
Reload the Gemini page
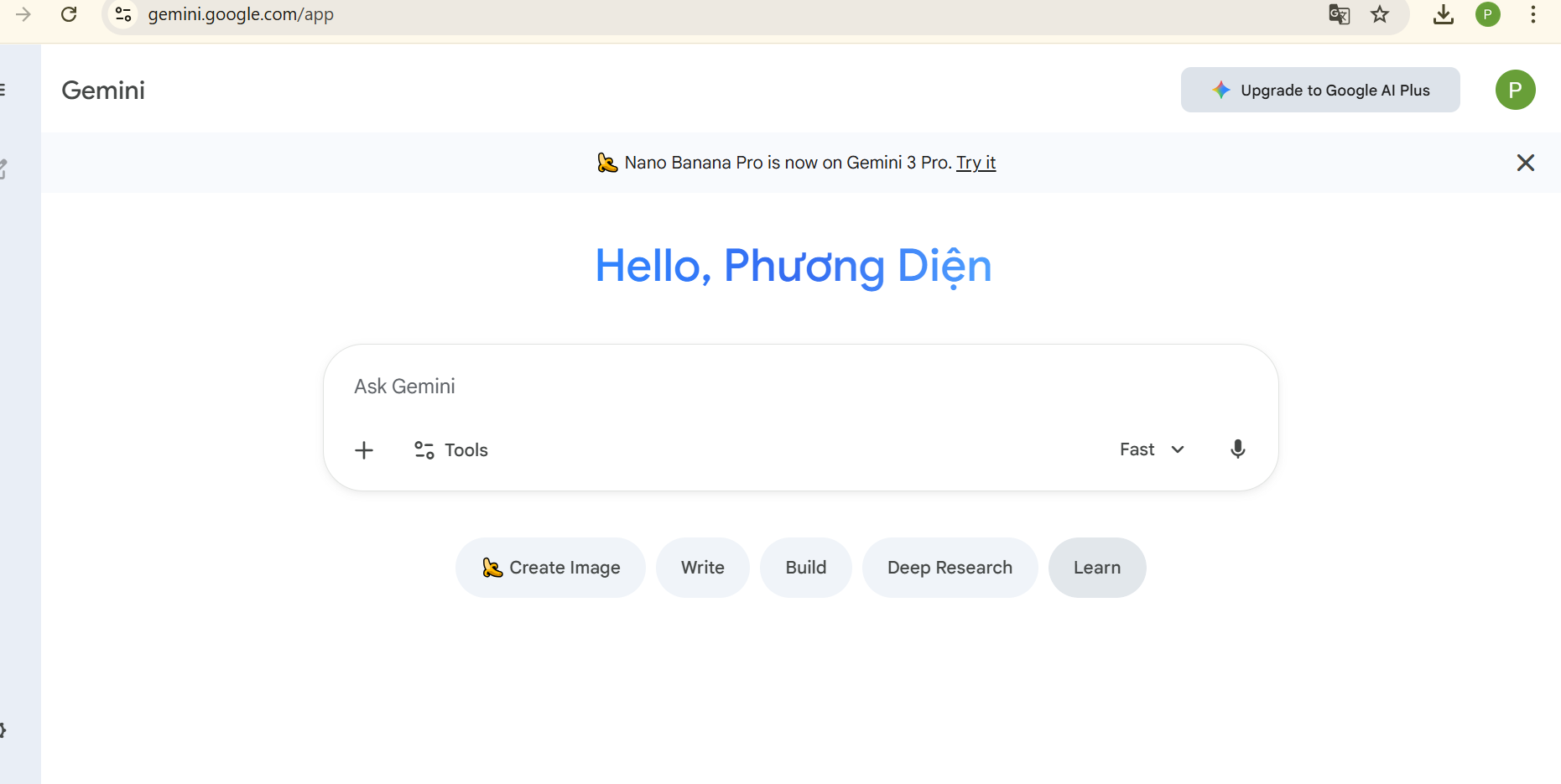pyautogui.click(x=70, y=14)
